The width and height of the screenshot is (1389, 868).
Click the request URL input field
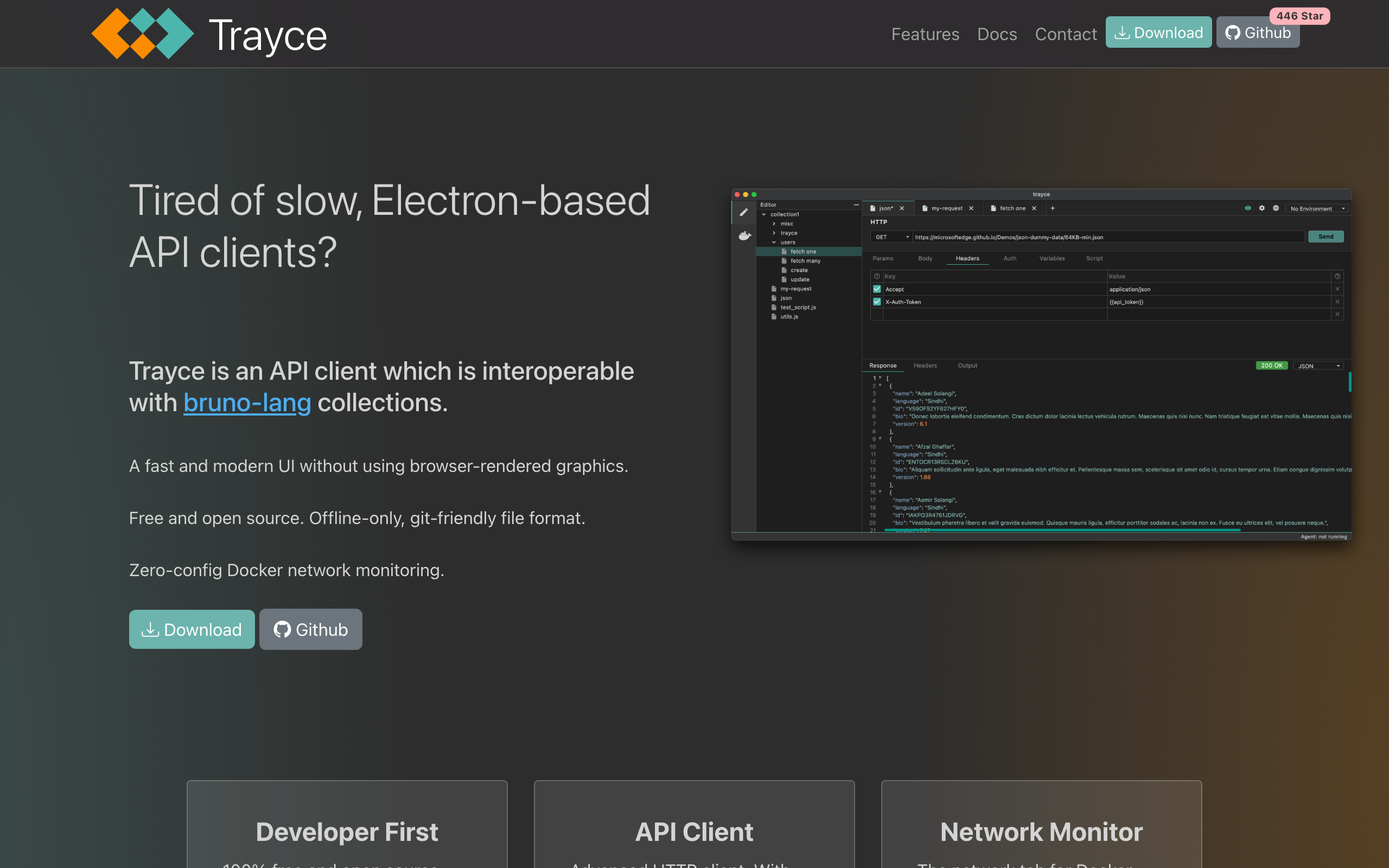1108,237
